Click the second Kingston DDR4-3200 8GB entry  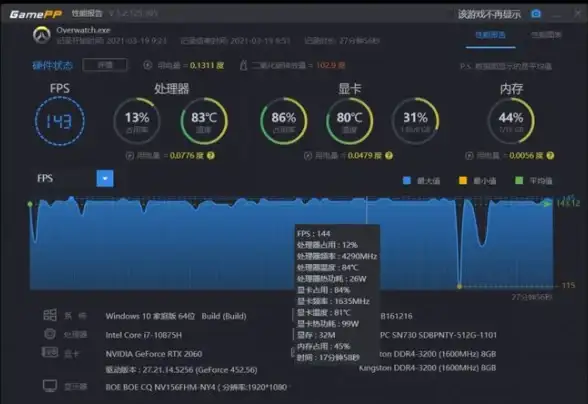tap(428, 368)
